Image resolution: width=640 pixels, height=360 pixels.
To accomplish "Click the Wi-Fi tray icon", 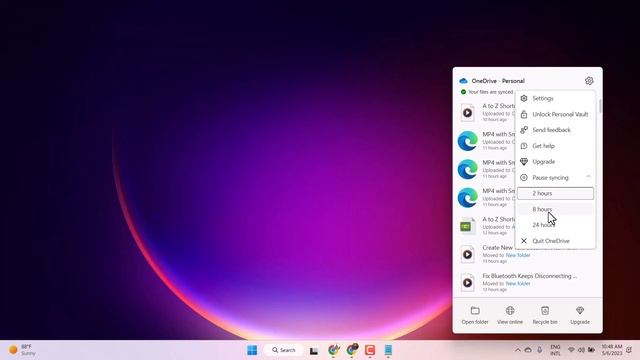I will pyautogui.click(x=571, y=350).
